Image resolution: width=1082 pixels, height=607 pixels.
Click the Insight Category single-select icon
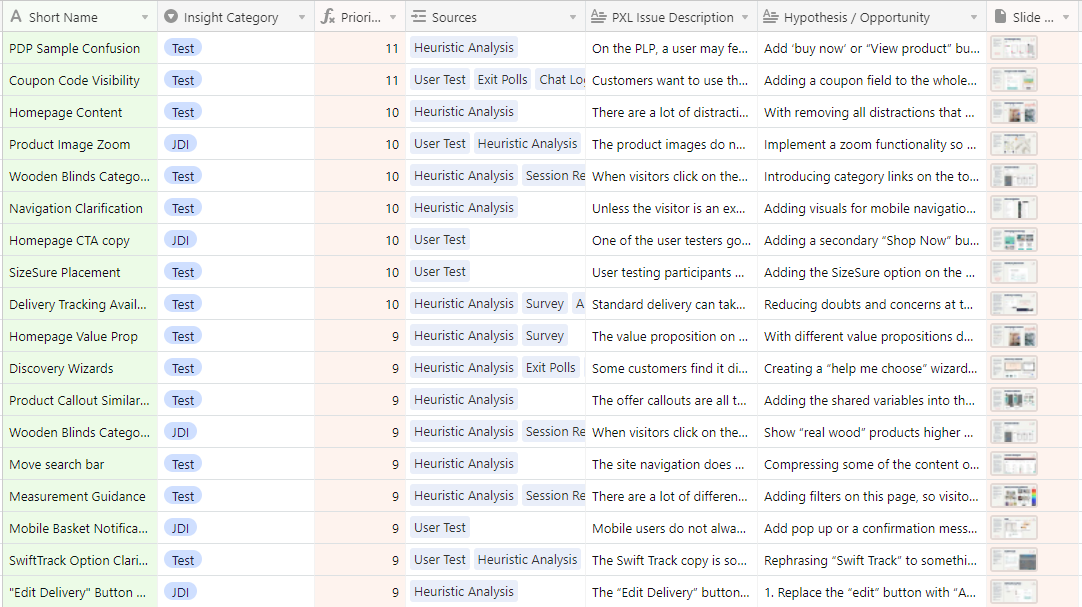pos(170,17)
